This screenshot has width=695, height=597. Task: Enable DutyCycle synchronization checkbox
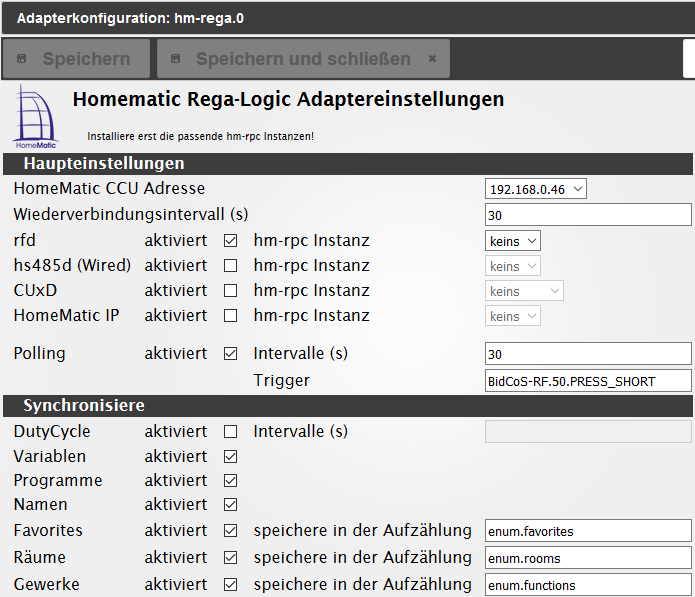coord(231,432)
